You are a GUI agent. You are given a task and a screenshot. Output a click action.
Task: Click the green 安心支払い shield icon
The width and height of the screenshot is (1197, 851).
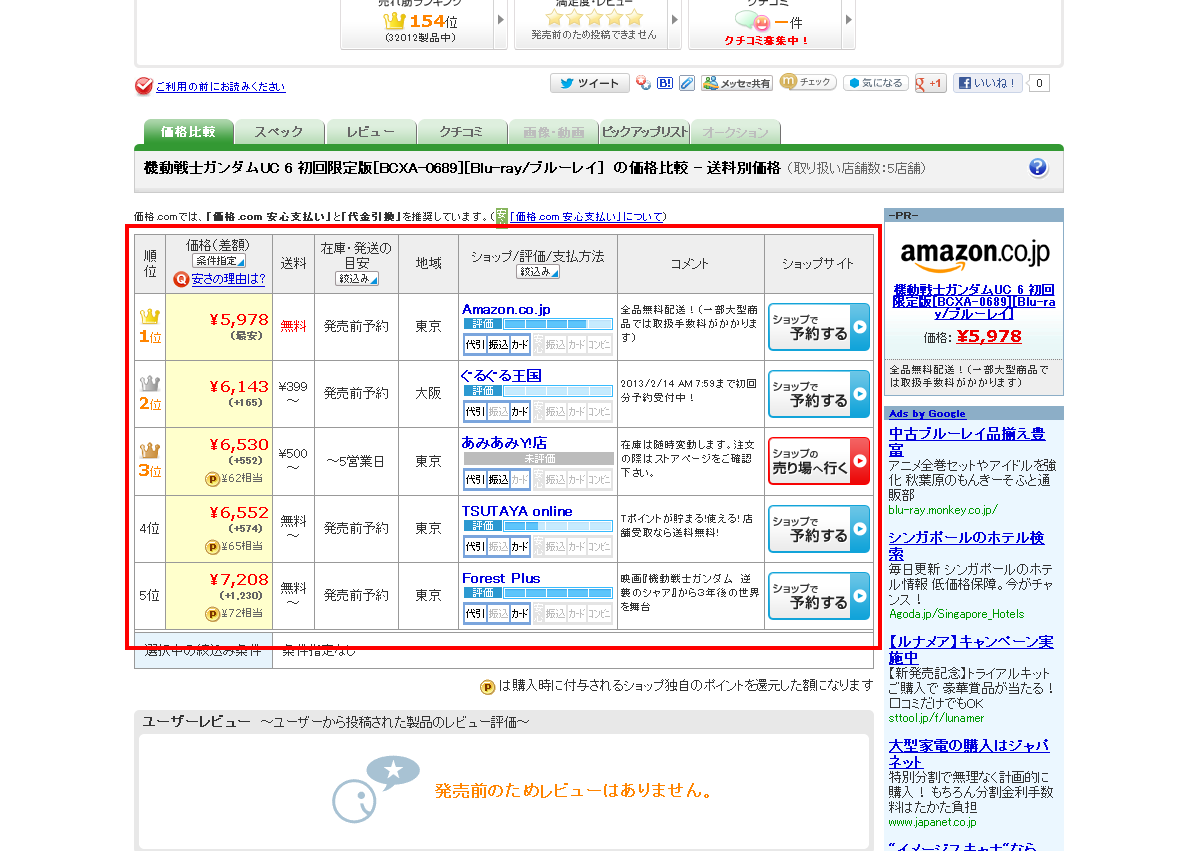click(502, 217)
